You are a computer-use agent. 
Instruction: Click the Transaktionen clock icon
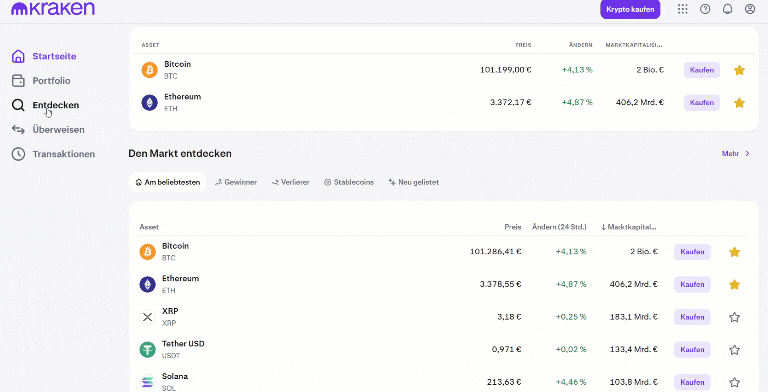coord(18,154)
